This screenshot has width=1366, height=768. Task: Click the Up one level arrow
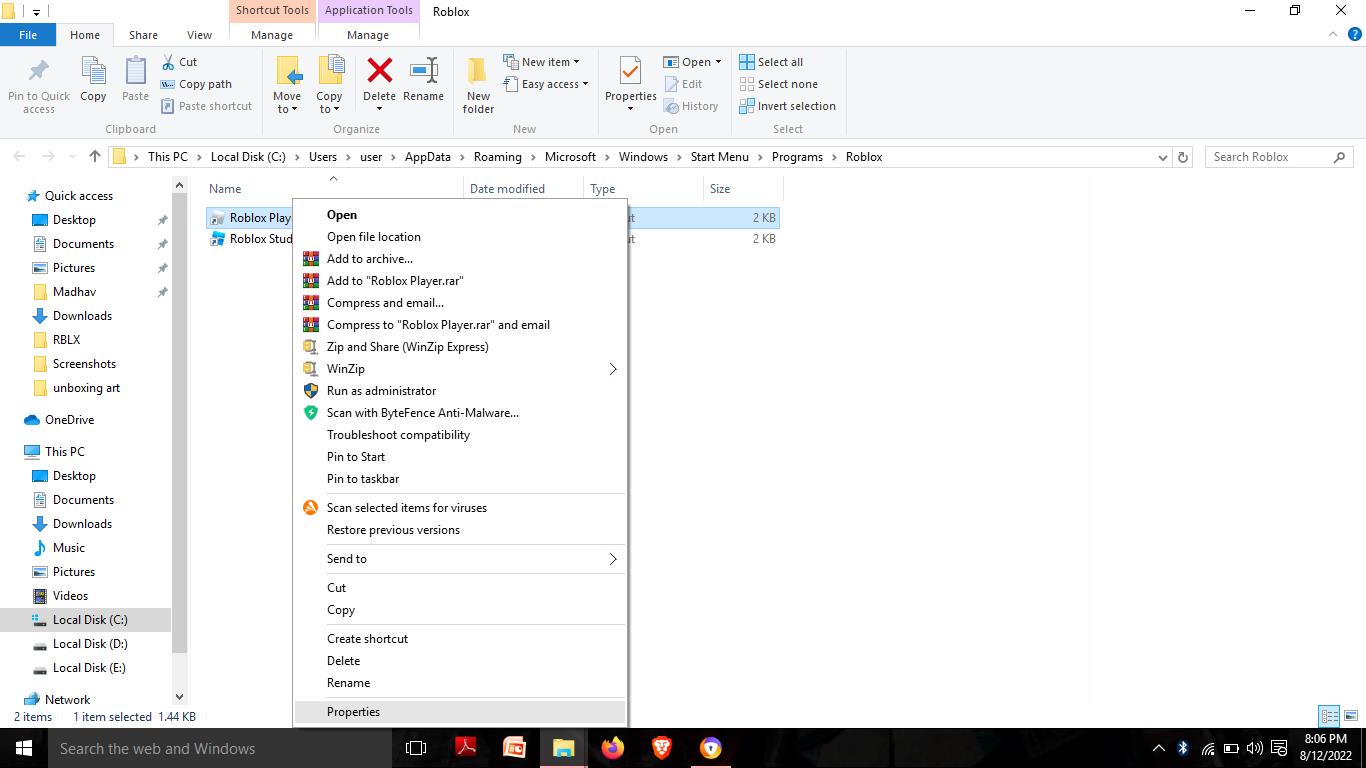click(x=95, y=156)
